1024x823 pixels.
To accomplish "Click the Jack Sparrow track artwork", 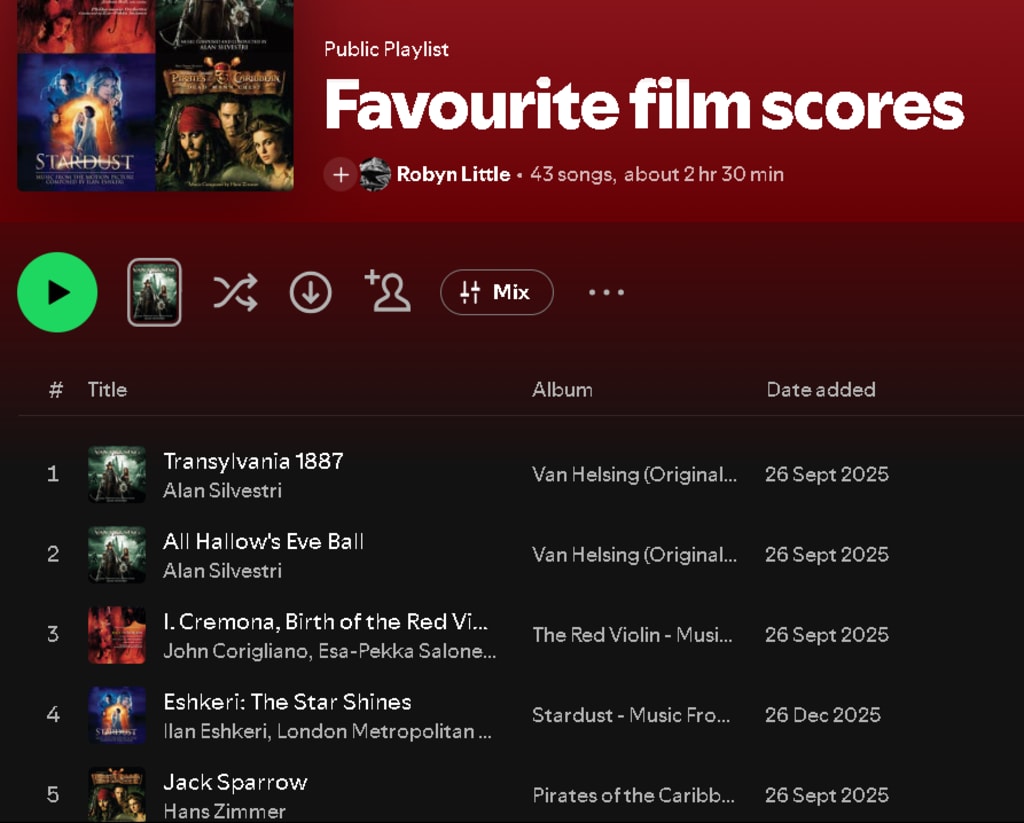I will [117, 795].
